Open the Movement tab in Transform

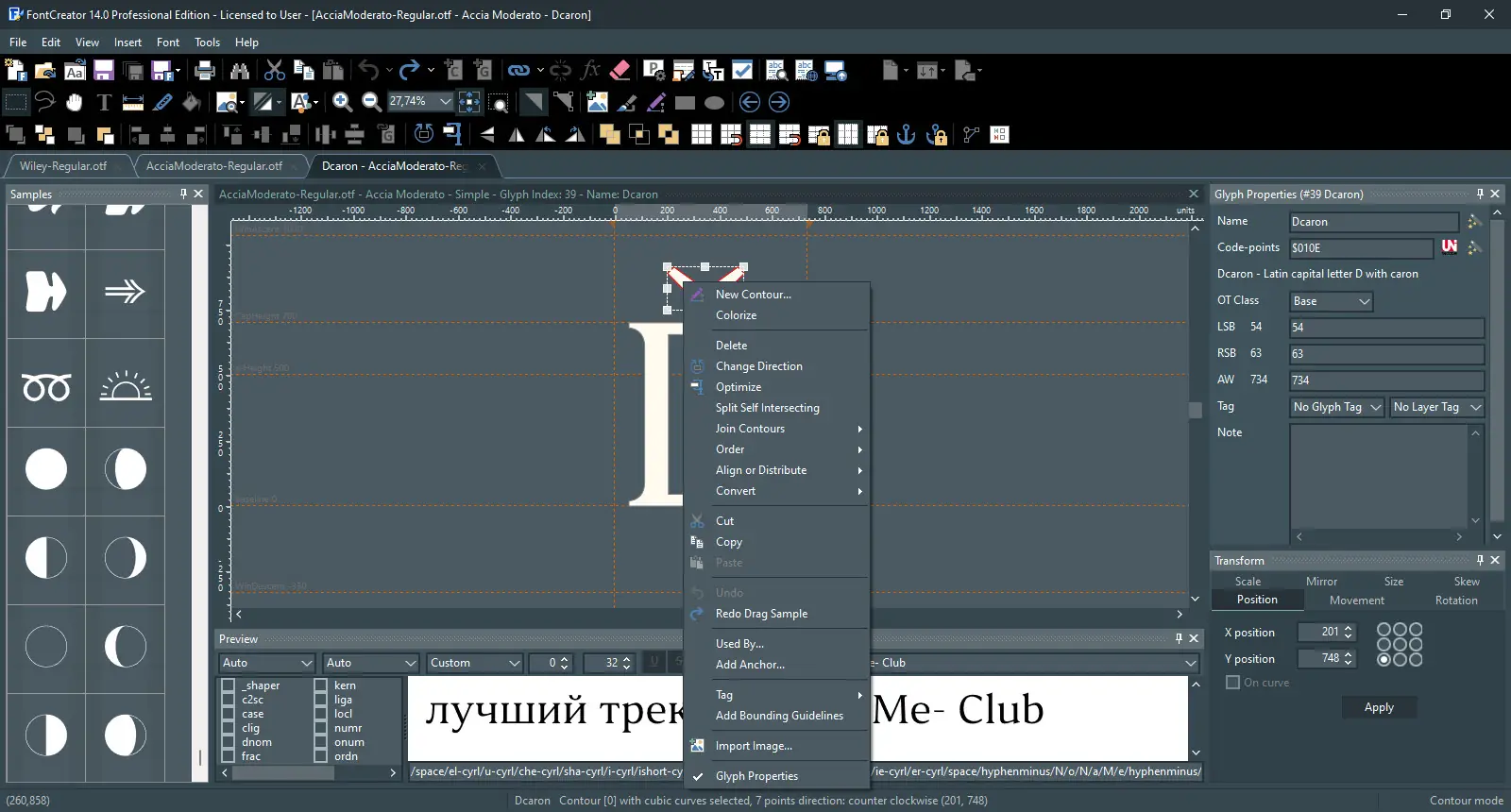(1356, 601)
